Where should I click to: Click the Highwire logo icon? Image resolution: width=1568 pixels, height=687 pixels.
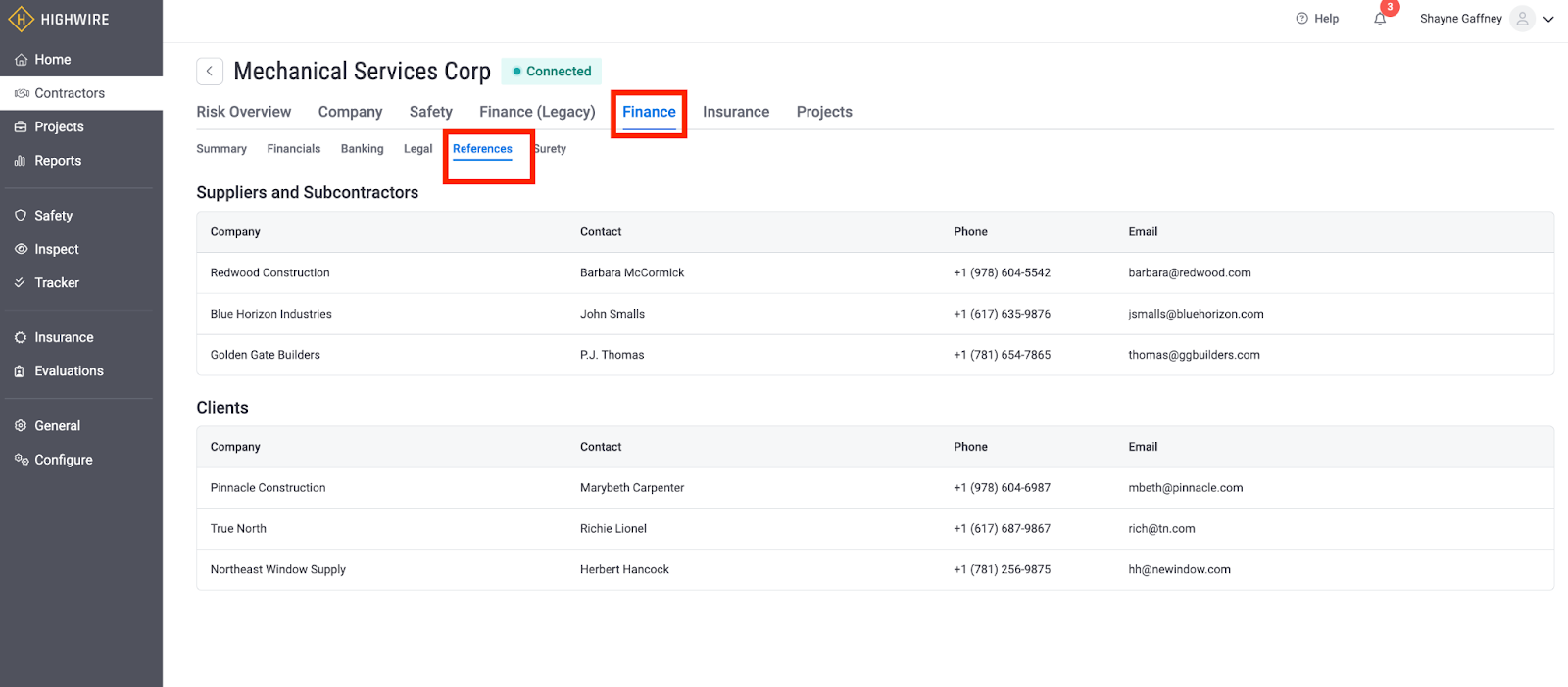click(21, 20)
